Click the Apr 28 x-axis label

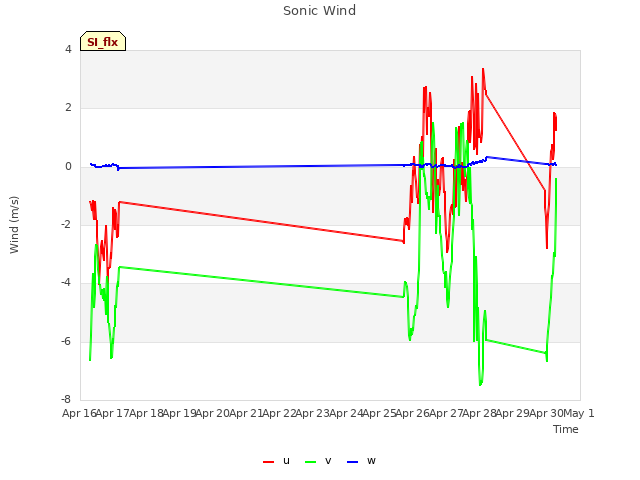pyautogui.click(x=479, y=413)
